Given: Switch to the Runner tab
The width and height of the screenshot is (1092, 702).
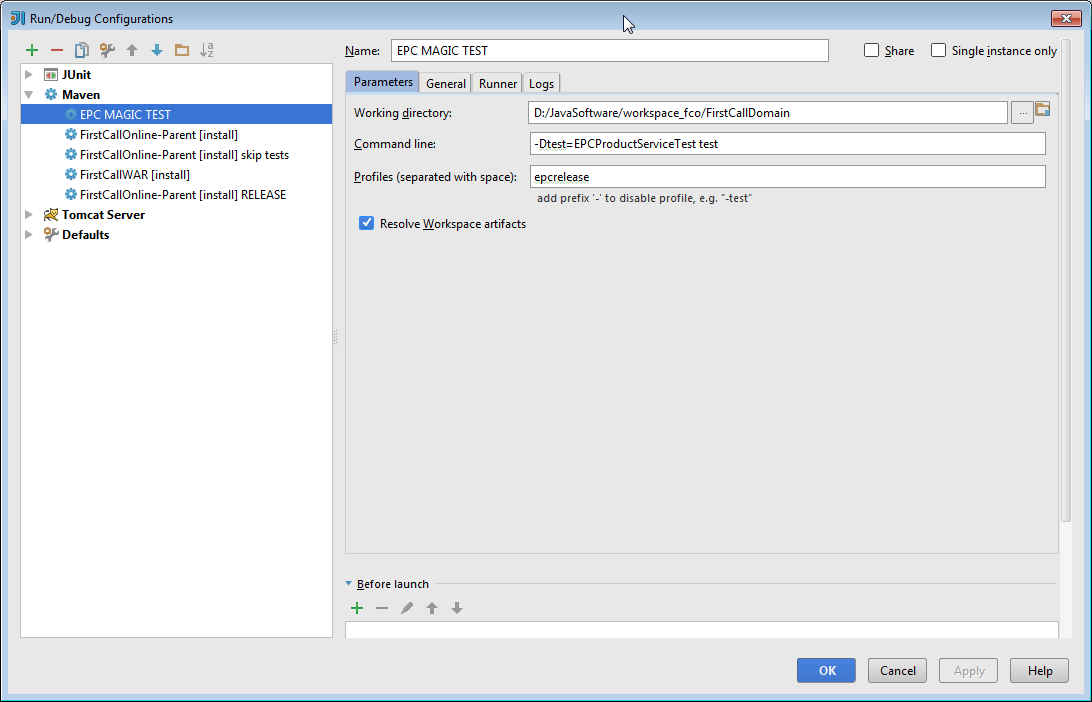Looking at the screenshot, I should (496, 83).
